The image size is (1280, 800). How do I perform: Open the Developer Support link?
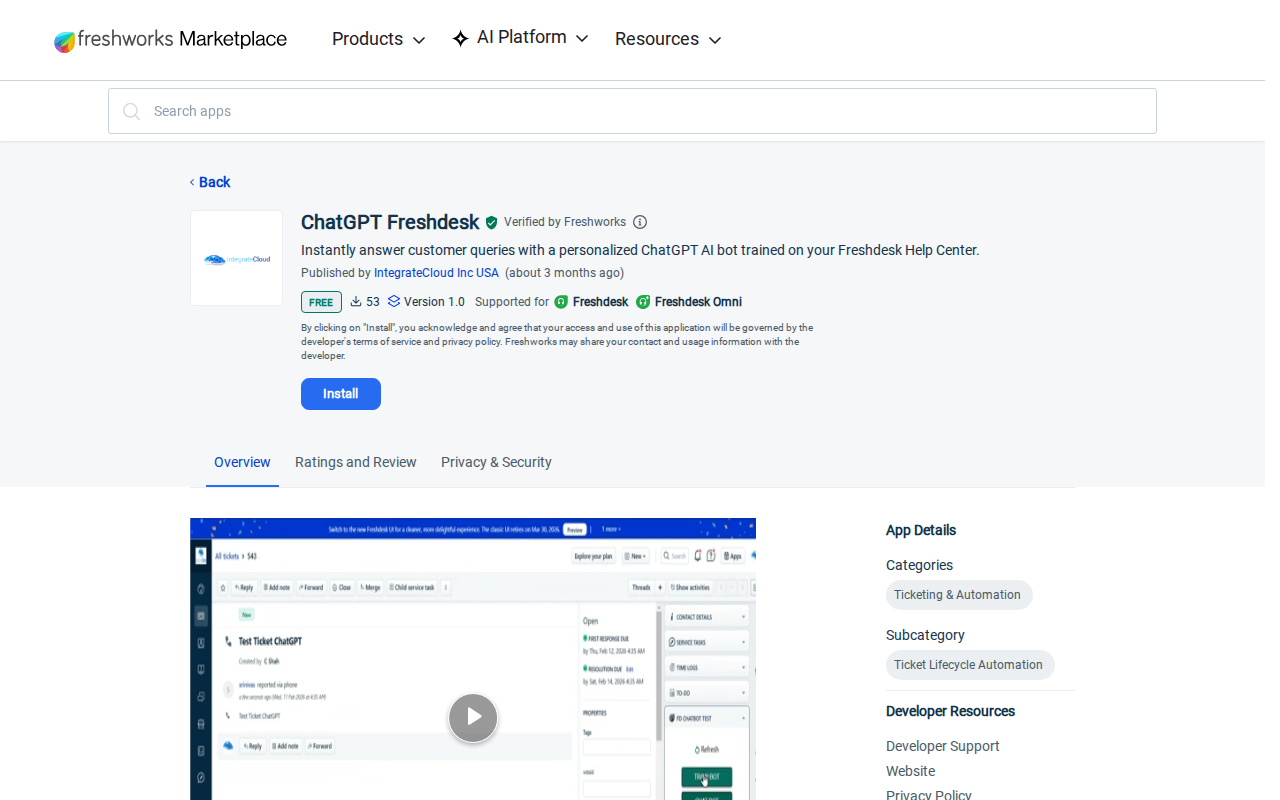pyautogui.click(x=943, y=746)
